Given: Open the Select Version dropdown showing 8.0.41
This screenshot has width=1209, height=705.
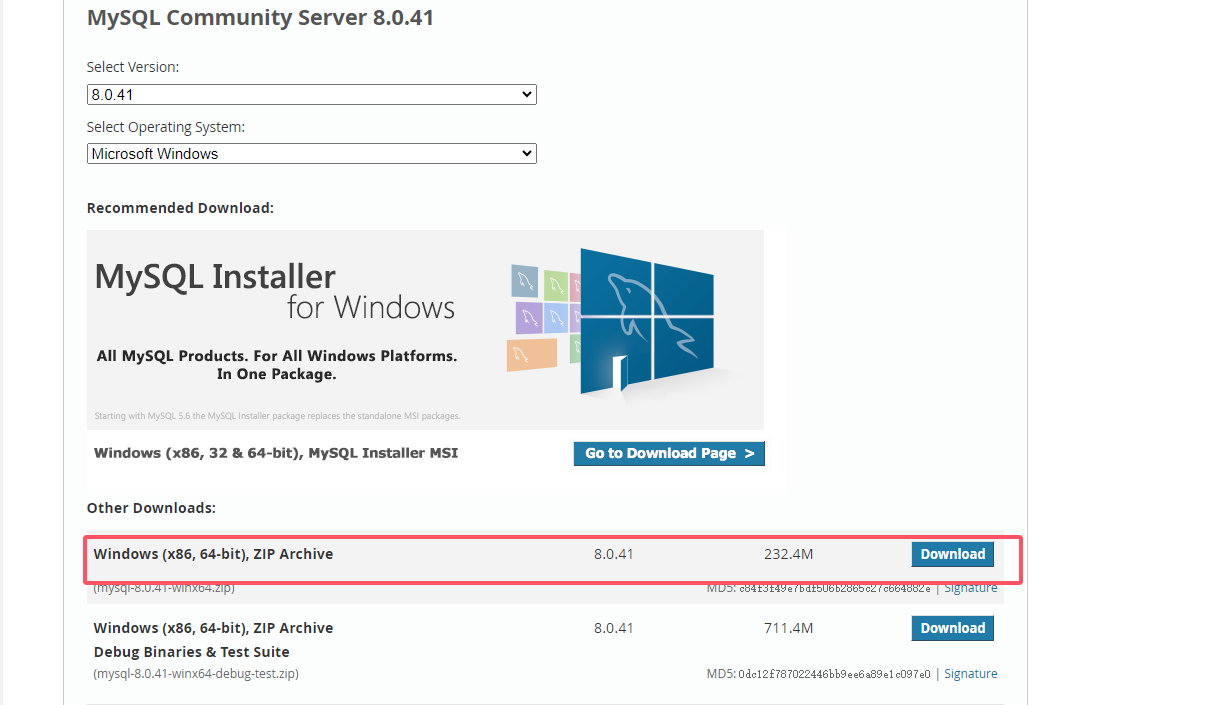Looking at the screenshot, I should [x=311, y=95].
